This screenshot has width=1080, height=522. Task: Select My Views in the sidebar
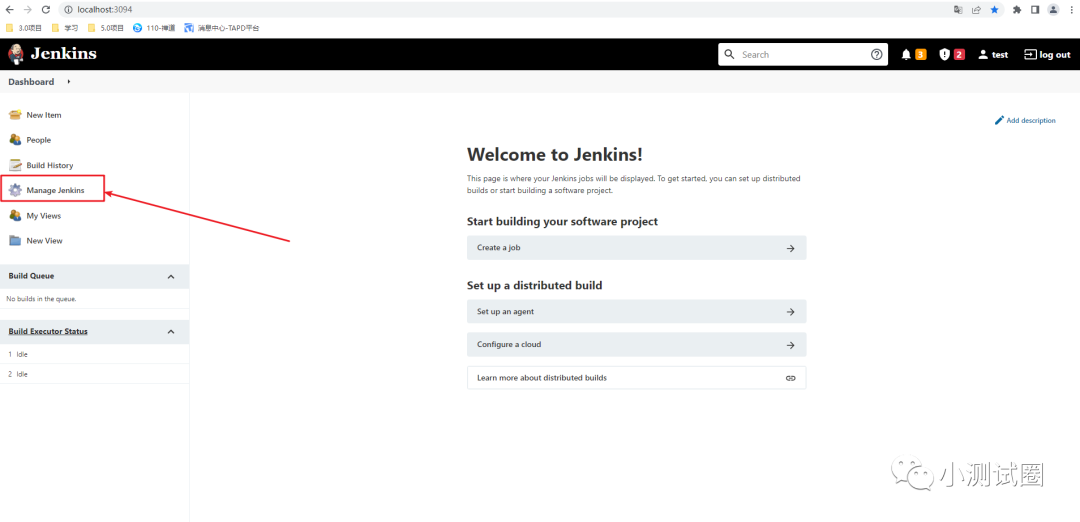(x=43, y=216)
